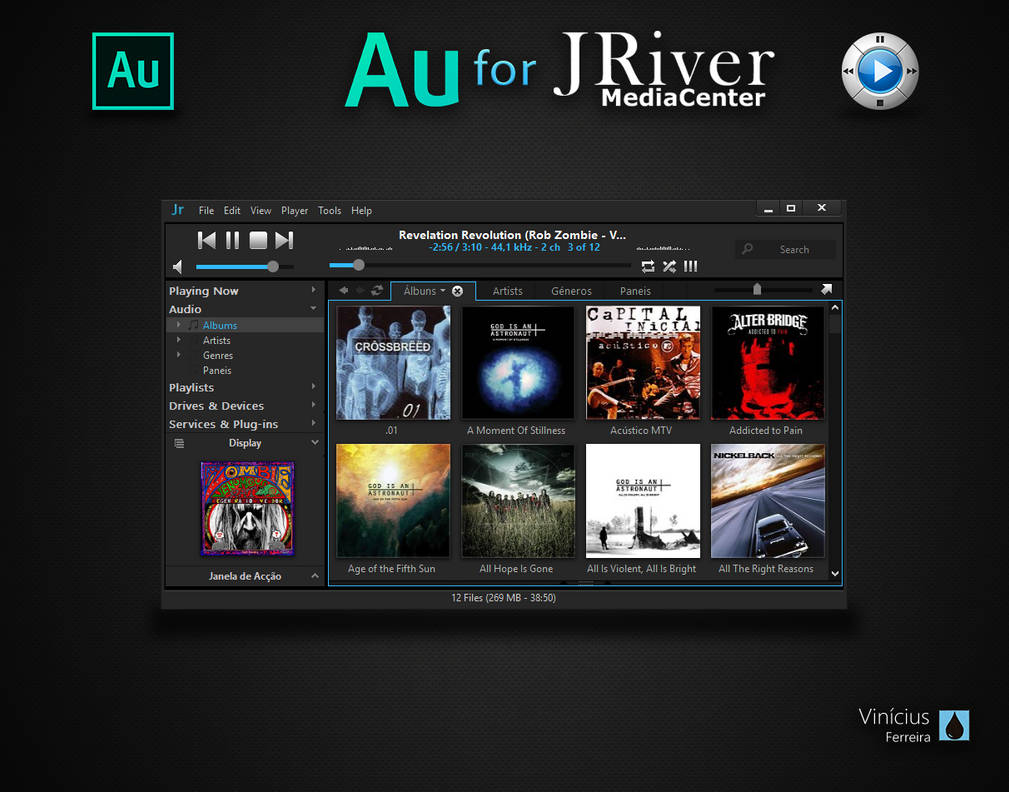Open Drives & Devices in the sidebar
The width and height of the screenshot is (1009, 792).
215,405
